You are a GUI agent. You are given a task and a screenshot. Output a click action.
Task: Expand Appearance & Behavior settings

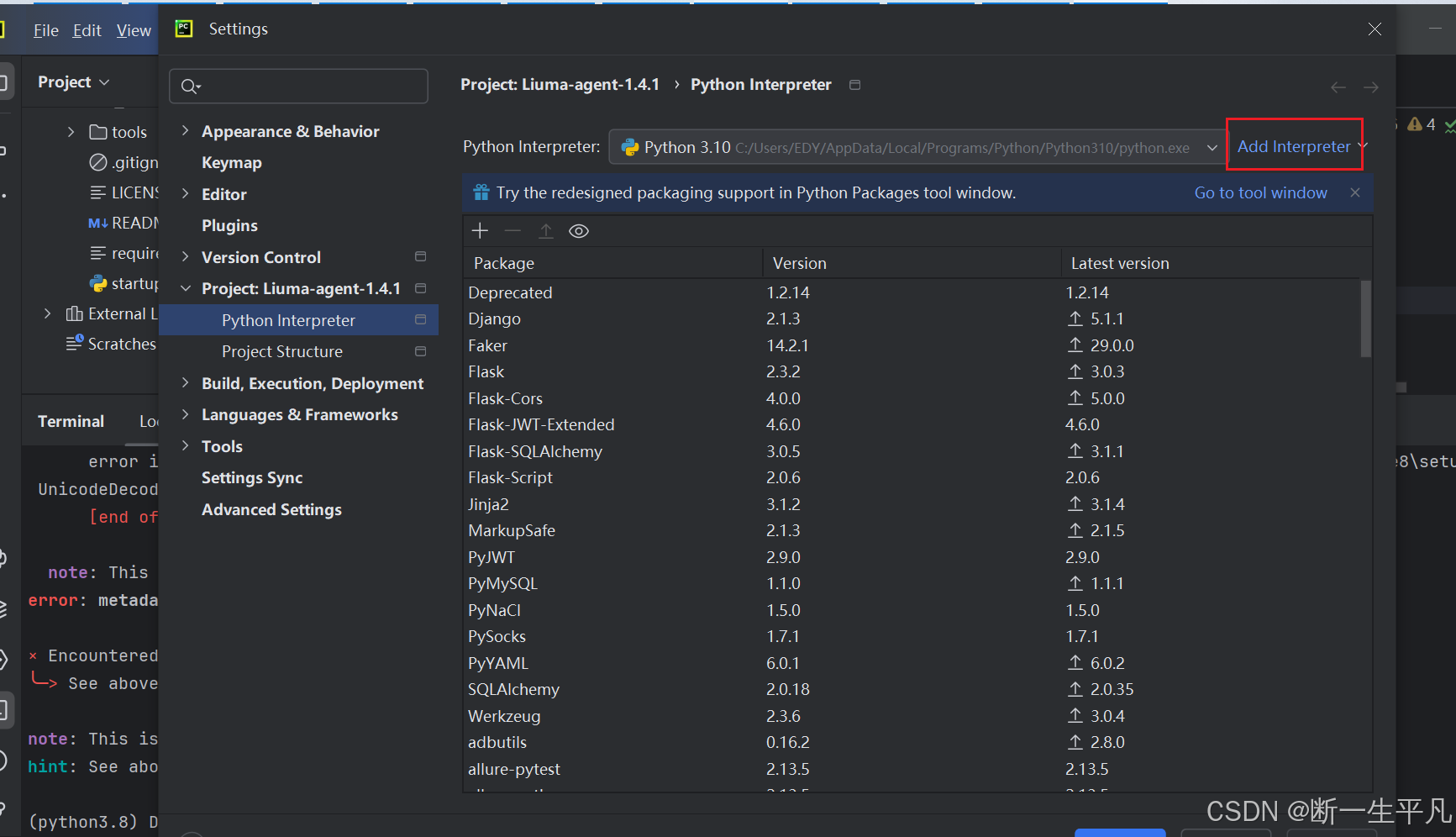tap(185, 130)
